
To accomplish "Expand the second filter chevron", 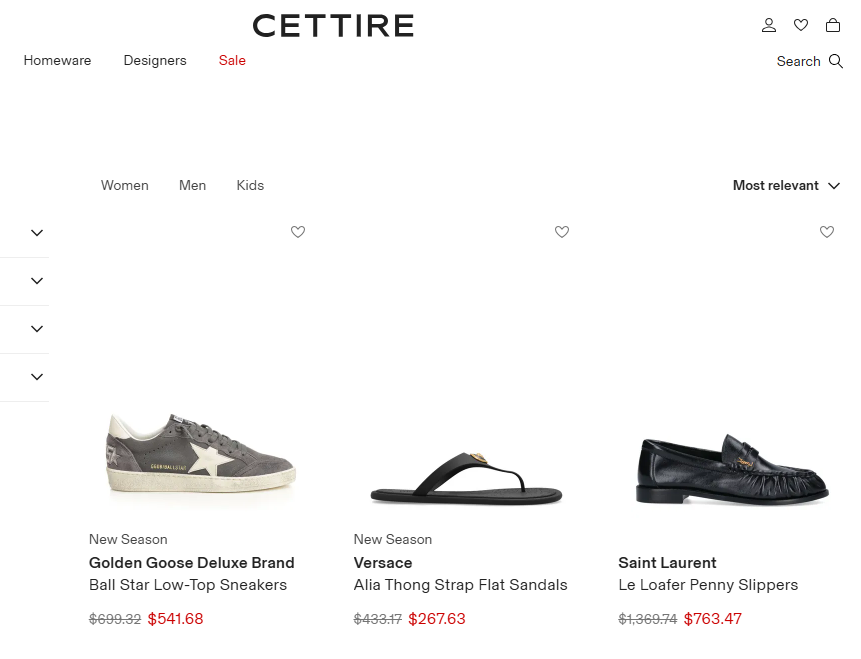I will 37,281.
